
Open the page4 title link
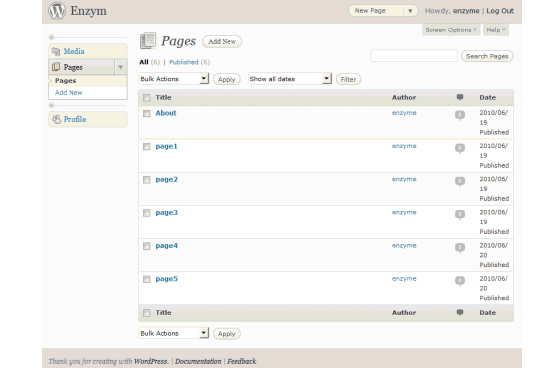pyautogui.click(x=166, y=246)
